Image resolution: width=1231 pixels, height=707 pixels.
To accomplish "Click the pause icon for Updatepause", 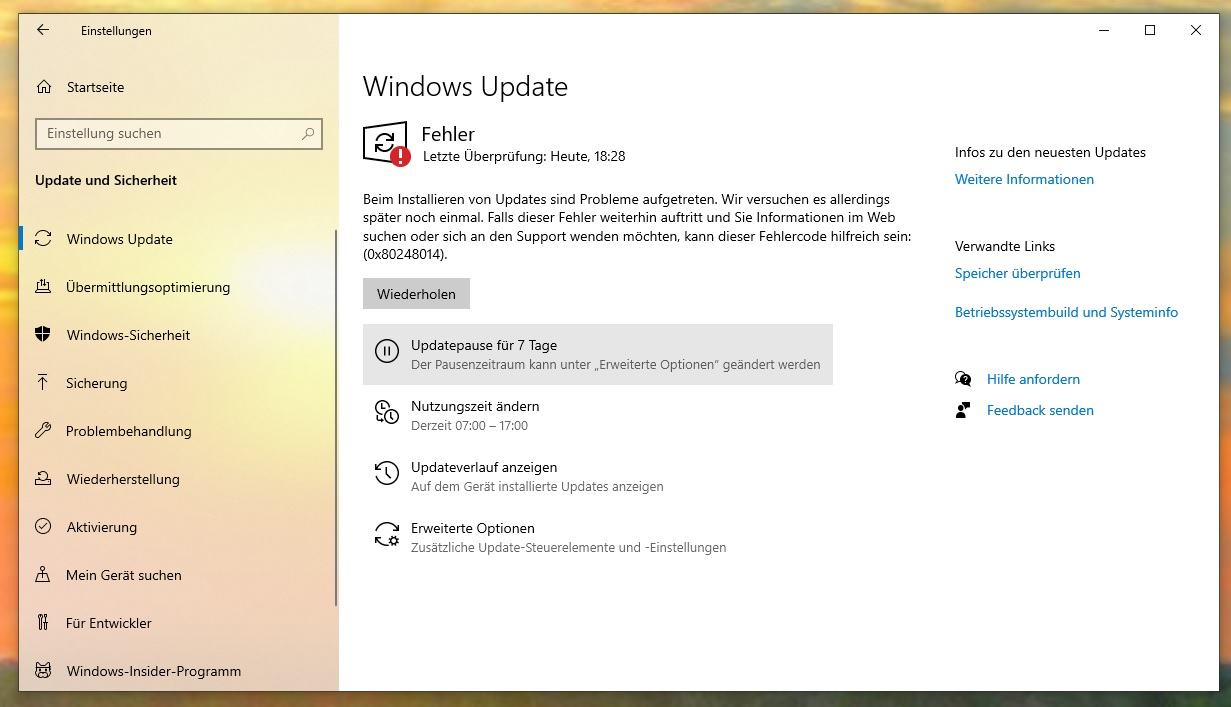I will 386,351.
